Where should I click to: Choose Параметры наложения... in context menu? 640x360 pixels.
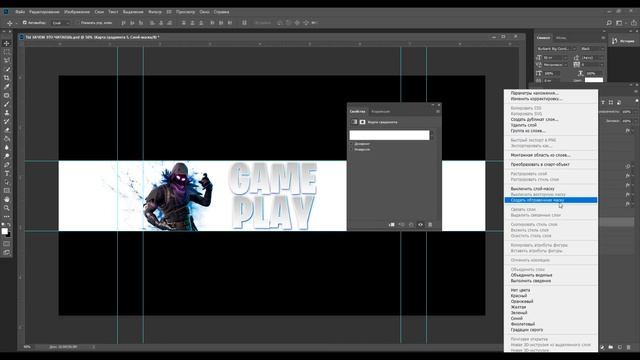pos(534,93)
